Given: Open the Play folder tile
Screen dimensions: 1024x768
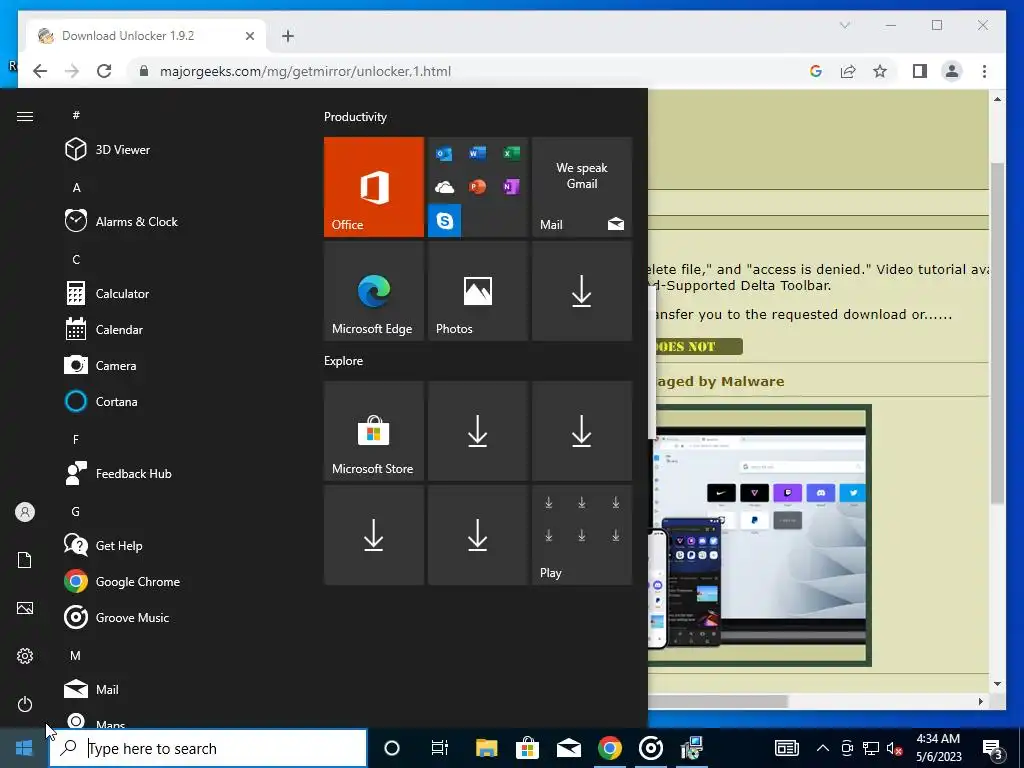Looking at the screenshot, I should [x=582, y=535].
